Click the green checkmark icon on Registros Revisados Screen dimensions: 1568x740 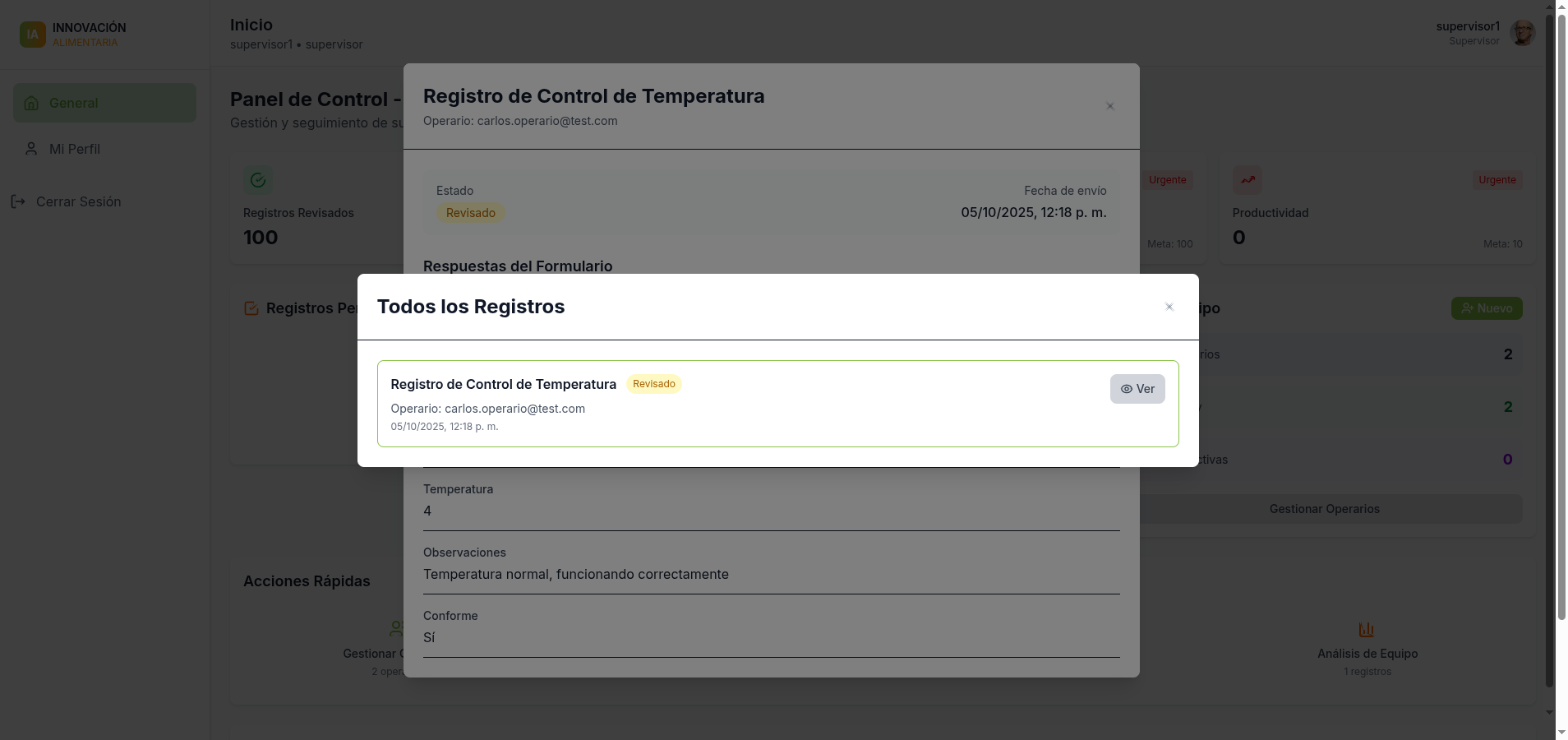click(257, 180)
